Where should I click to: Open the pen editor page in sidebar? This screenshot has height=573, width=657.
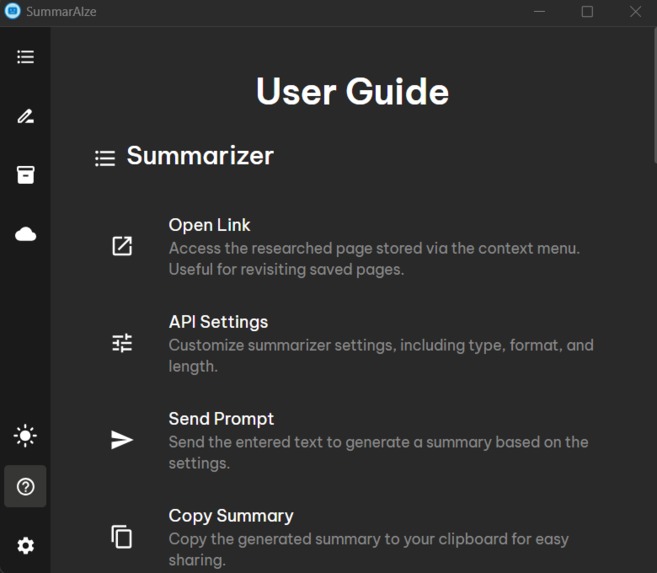25,116
